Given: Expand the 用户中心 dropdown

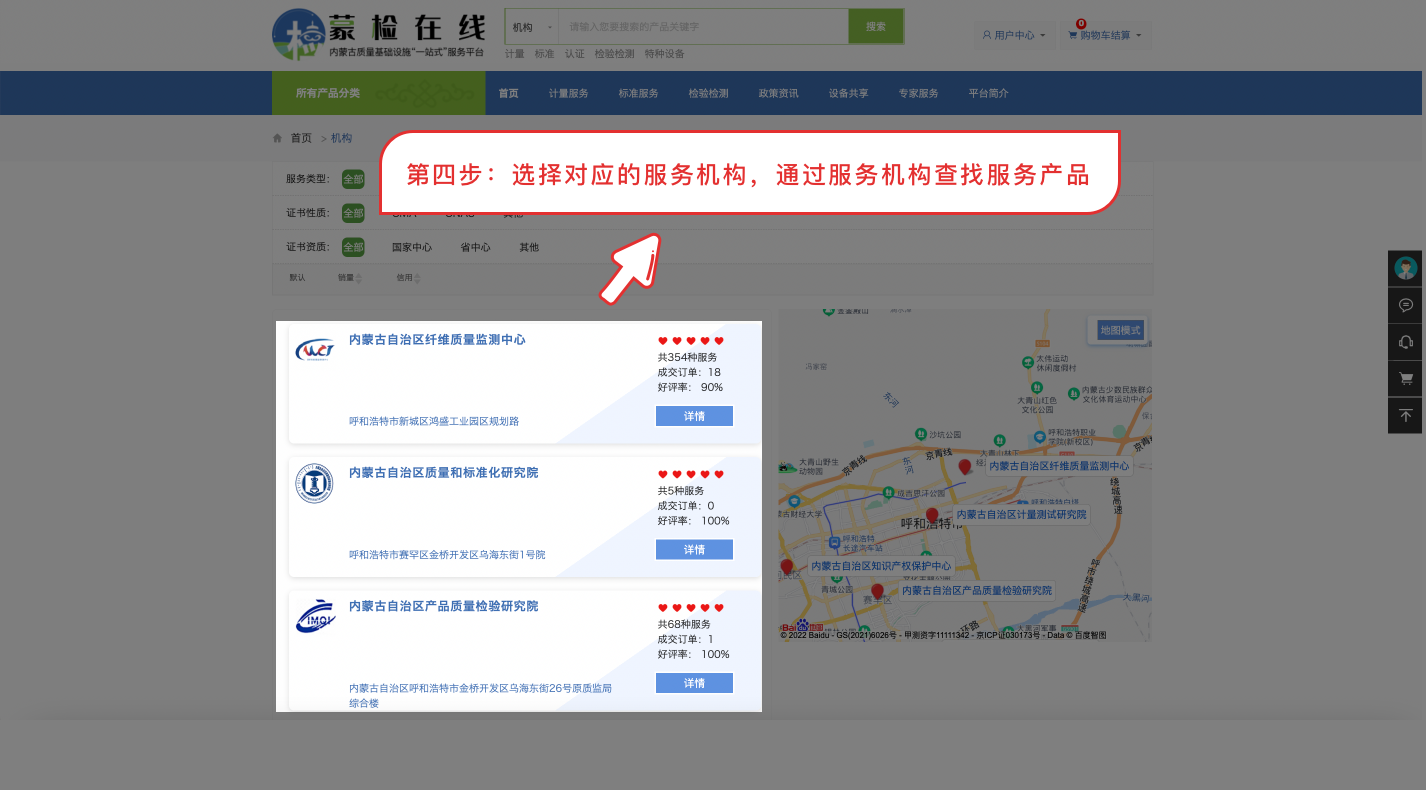Looking at the screenshot, I should click(x=1014, y=35).
